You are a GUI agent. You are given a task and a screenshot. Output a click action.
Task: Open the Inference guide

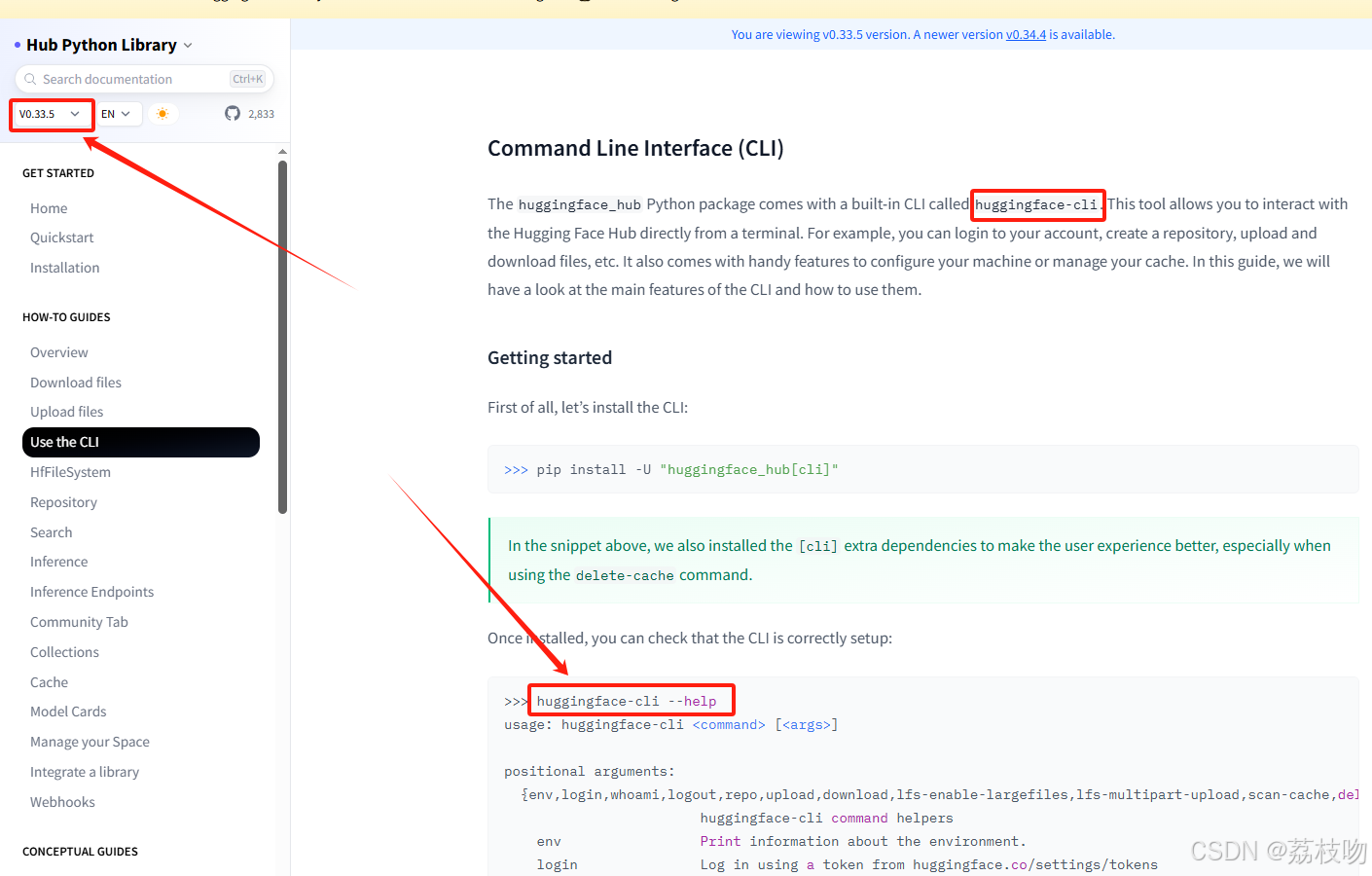pos(59,562)
